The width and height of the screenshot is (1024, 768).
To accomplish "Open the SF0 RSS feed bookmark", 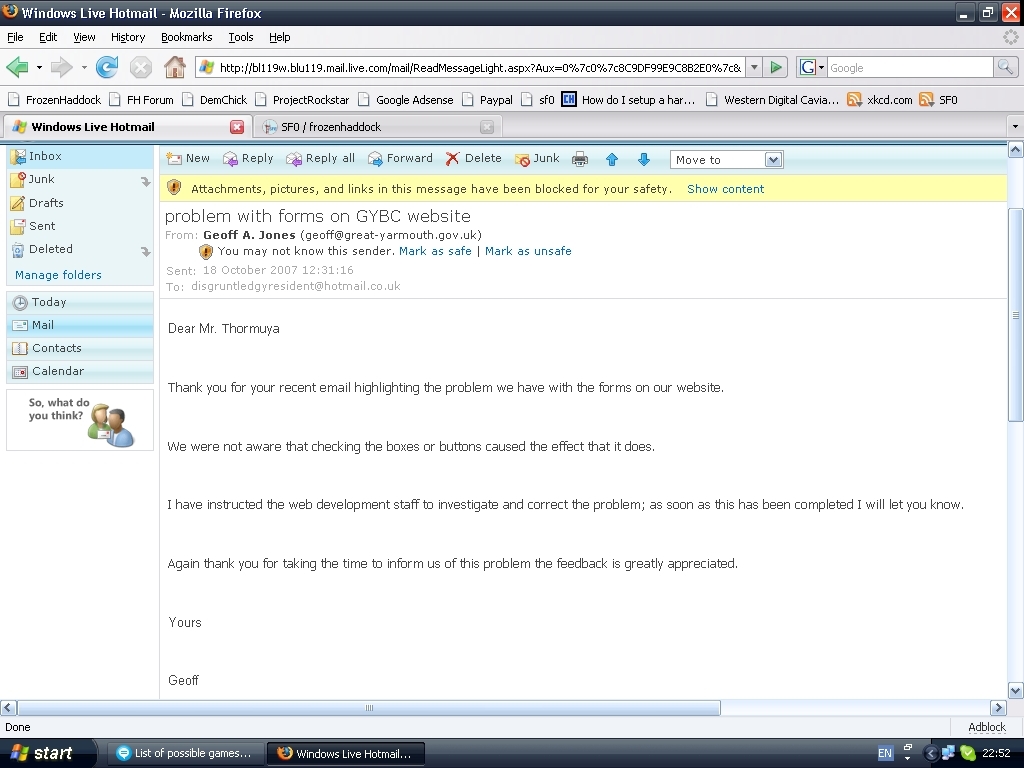I will coord(938,100).
